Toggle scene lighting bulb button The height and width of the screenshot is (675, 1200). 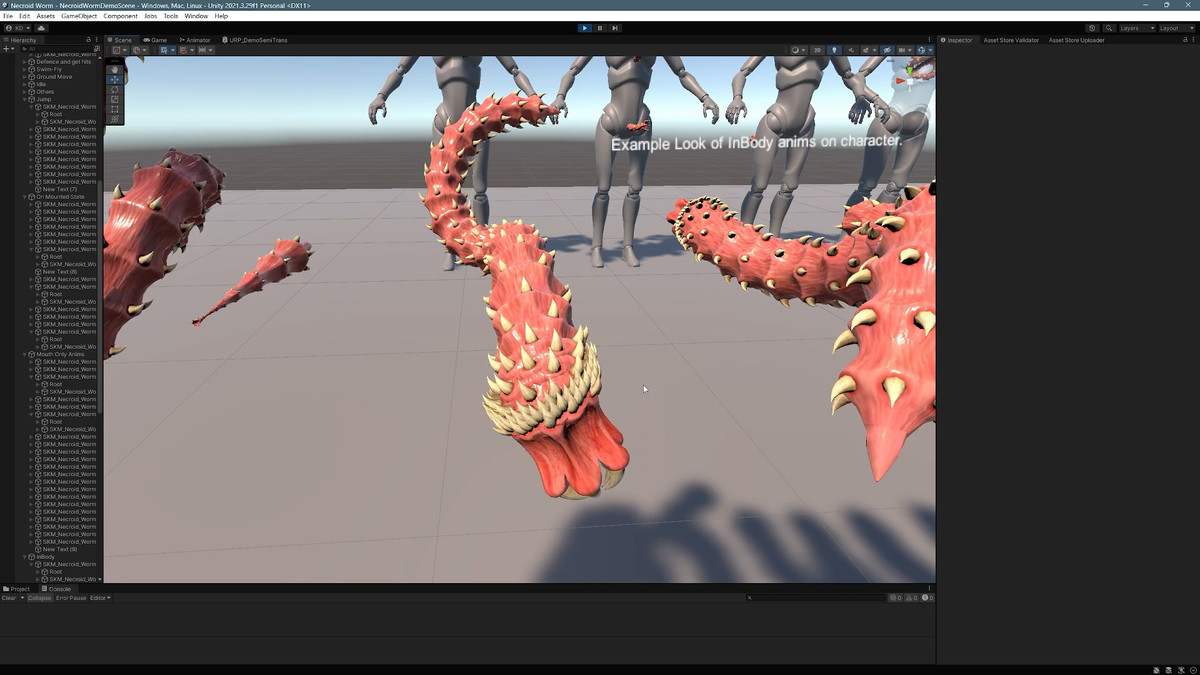[x=834, y=50]
